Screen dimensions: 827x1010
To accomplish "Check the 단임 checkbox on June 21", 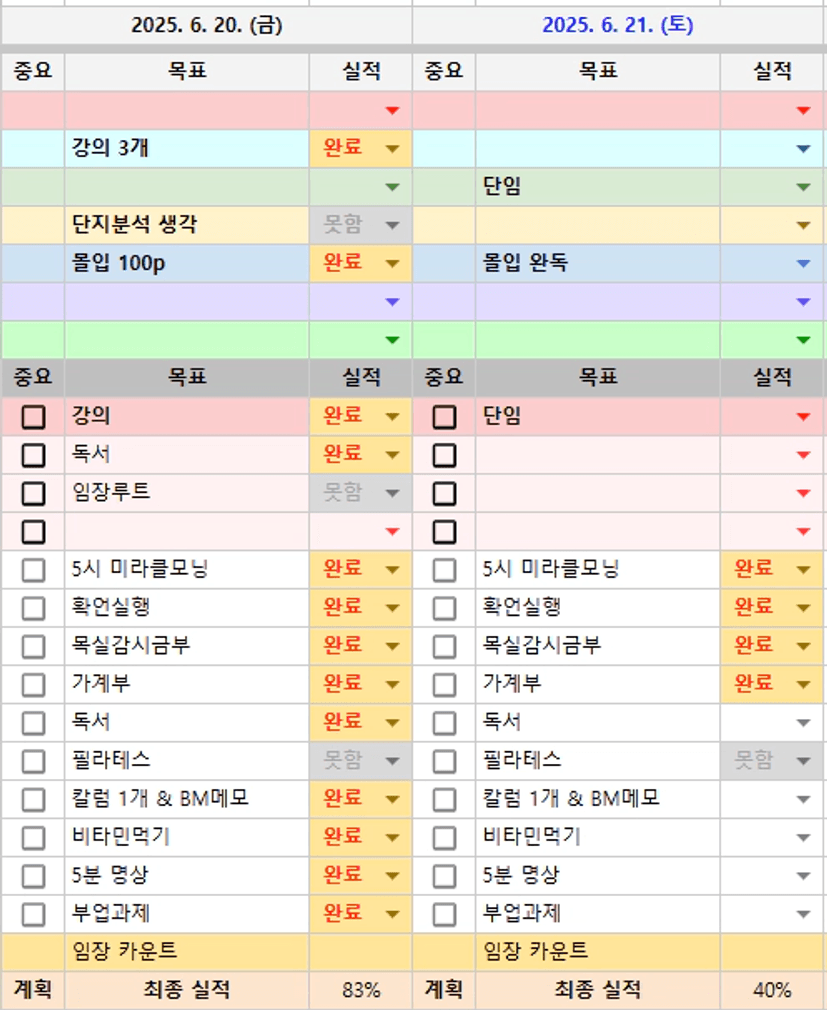I will pos(445,417).
